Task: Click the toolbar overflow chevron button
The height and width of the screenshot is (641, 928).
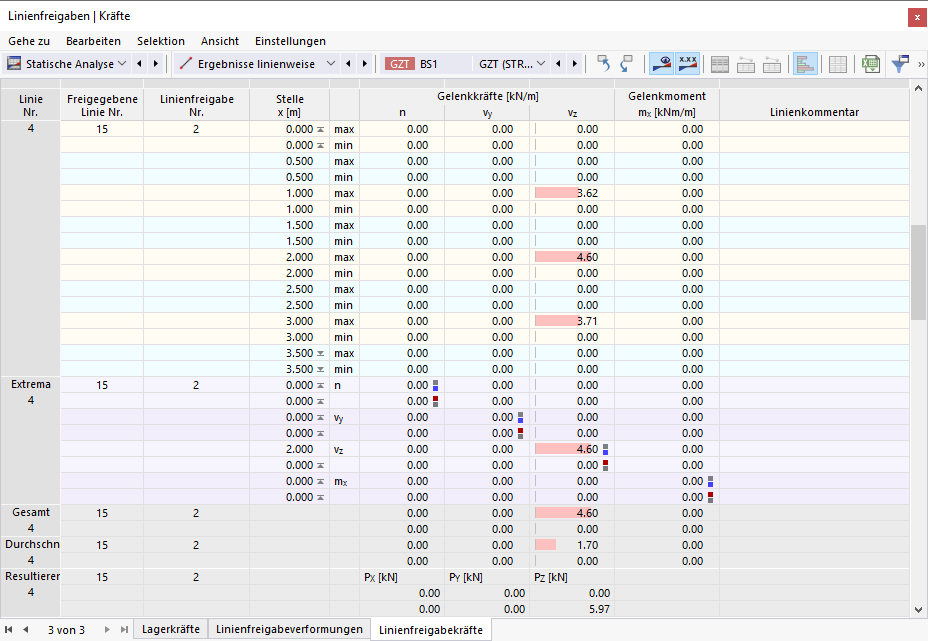Action: [x=921, y=62]
